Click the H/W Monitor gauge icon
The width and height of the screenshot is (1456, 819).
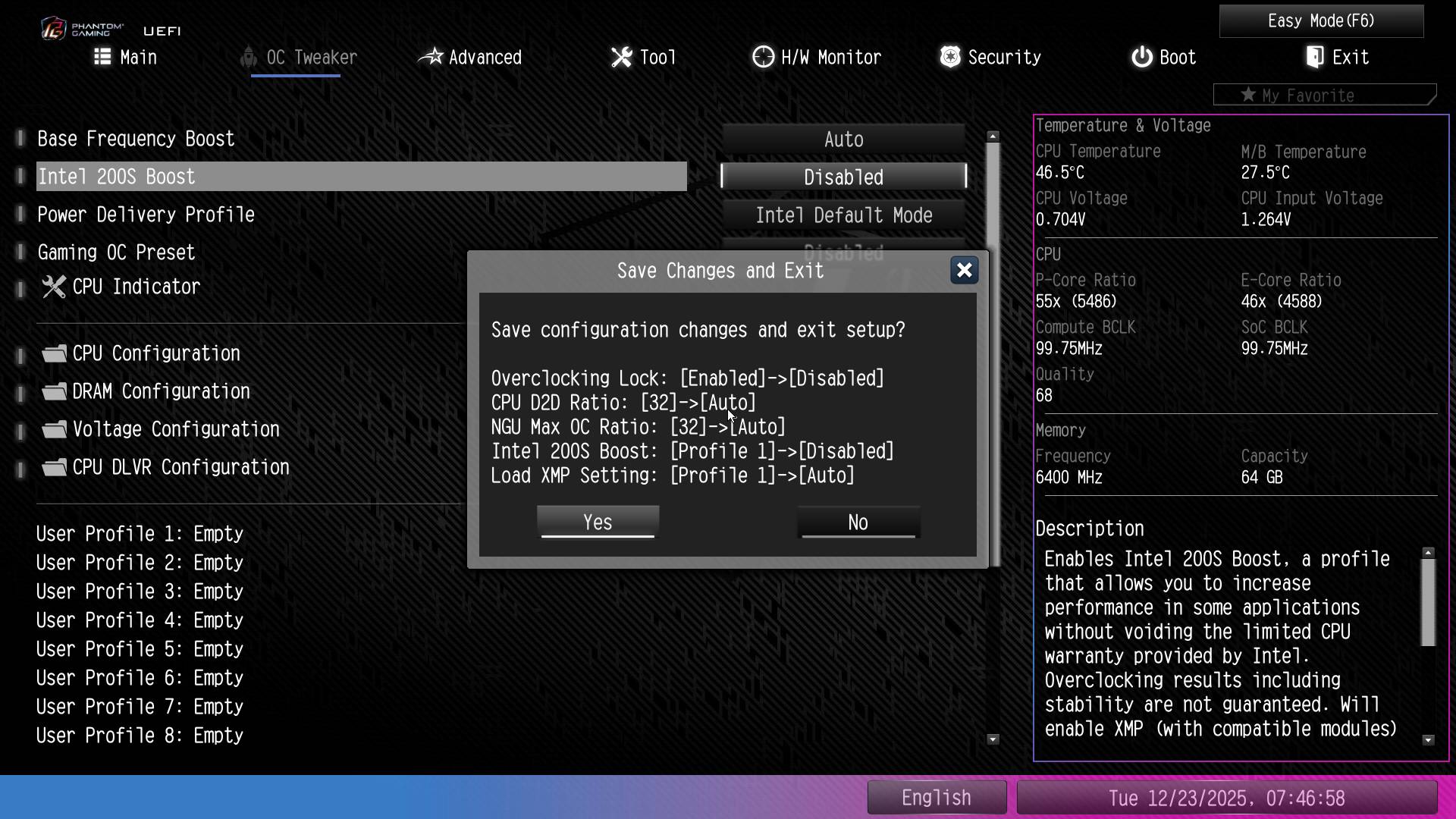tap(763, 57)
